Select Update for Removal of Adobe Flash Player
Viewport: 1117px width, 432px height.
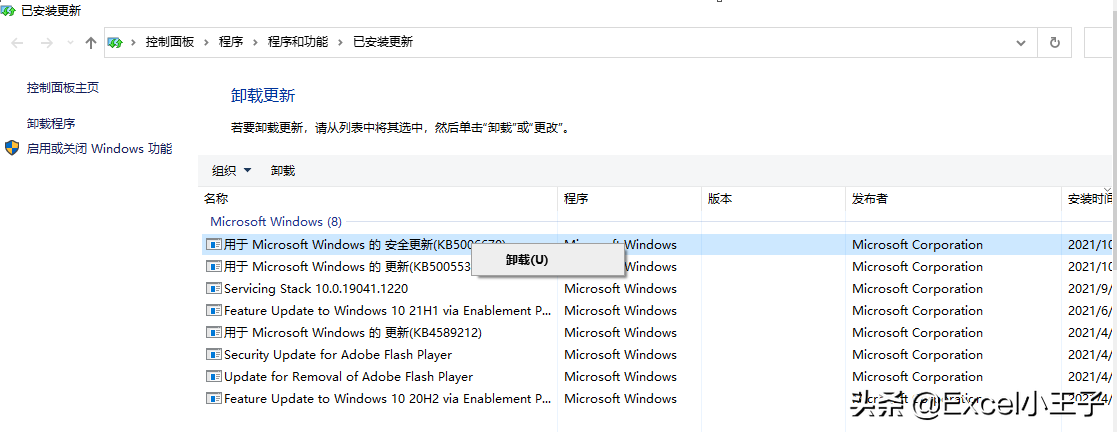[659, 377]
